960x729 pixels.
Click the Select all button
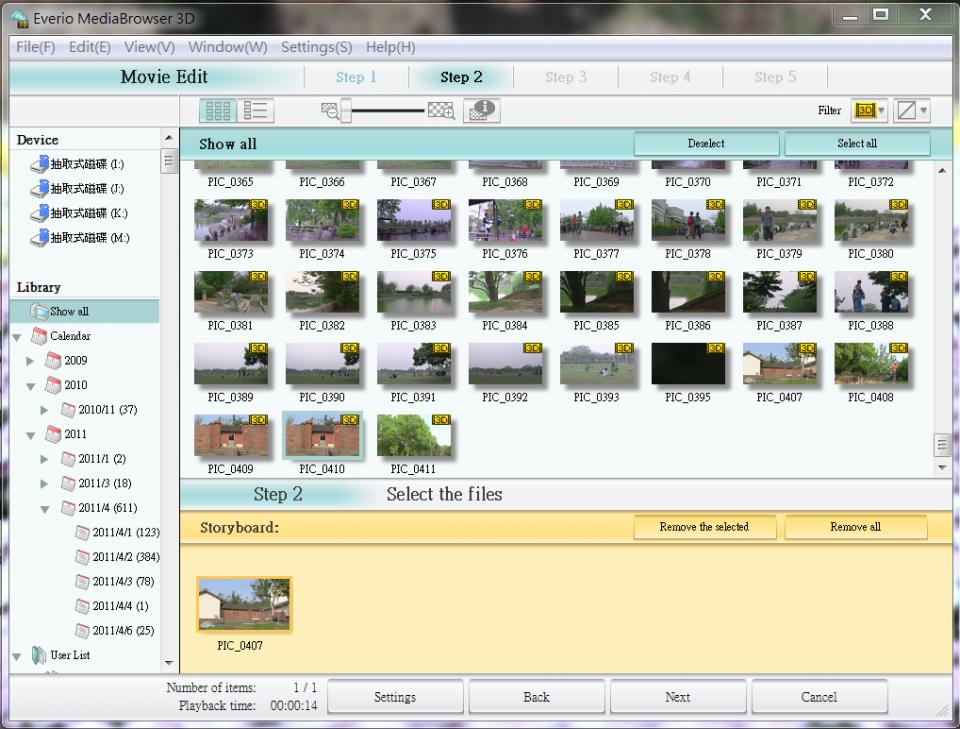(x=857, y=143)
